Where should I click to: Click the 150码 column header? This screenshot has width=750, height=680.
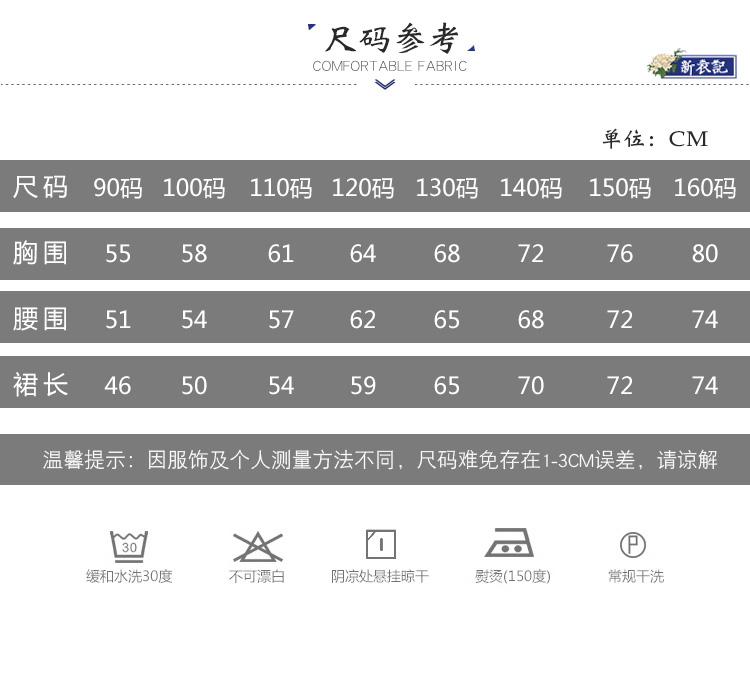pyautogui.click(x=620, y=187)
